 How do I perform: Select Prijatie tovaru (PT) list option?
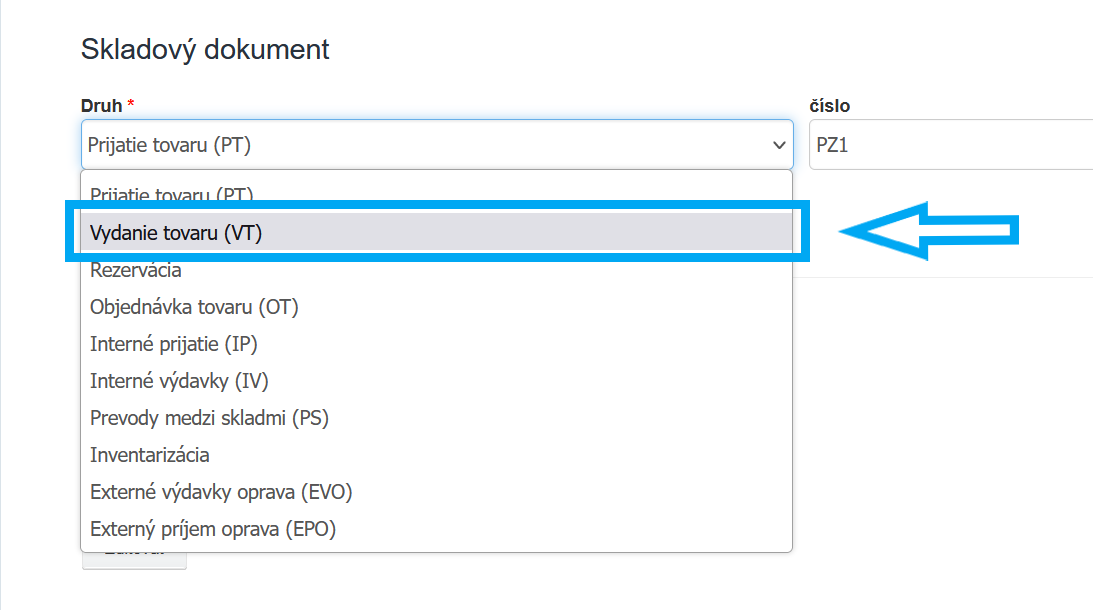pyautogui.click(x=171, y=194)
